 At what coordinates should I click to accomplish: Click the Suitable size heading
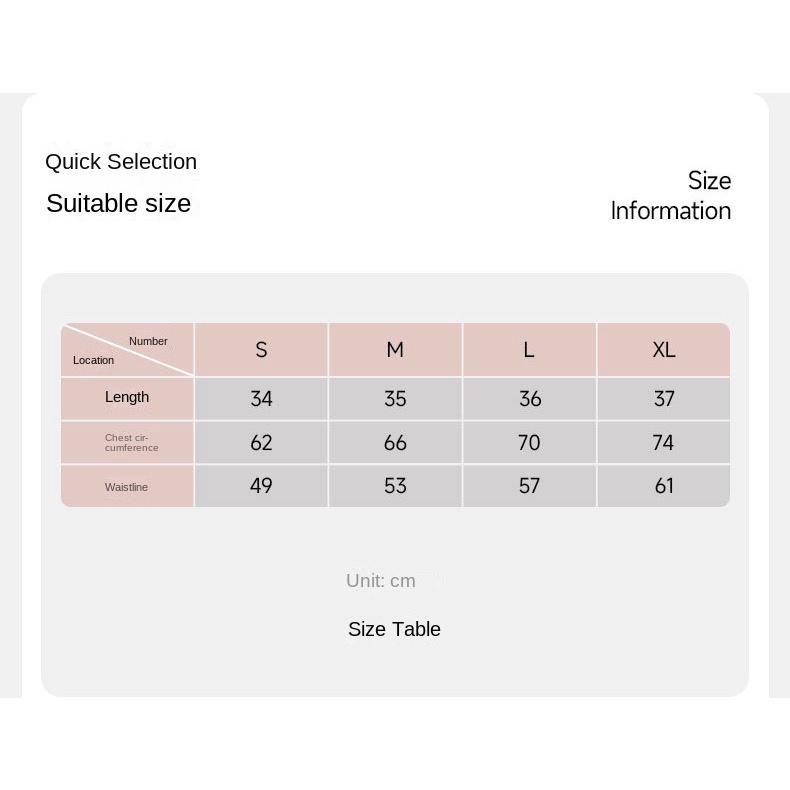[118, 204]
